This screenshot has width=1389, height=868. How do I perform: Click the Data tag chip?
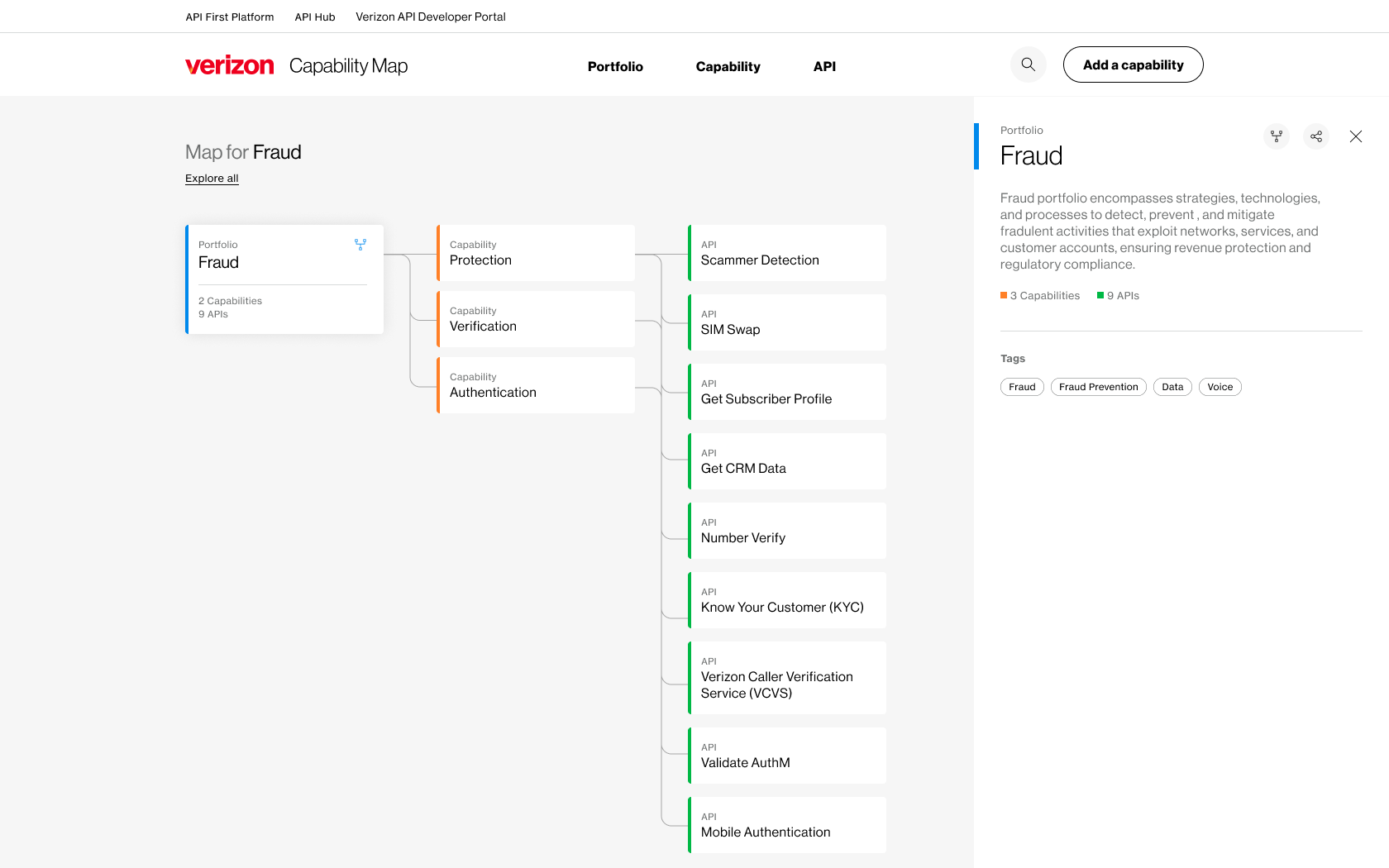1172,387
